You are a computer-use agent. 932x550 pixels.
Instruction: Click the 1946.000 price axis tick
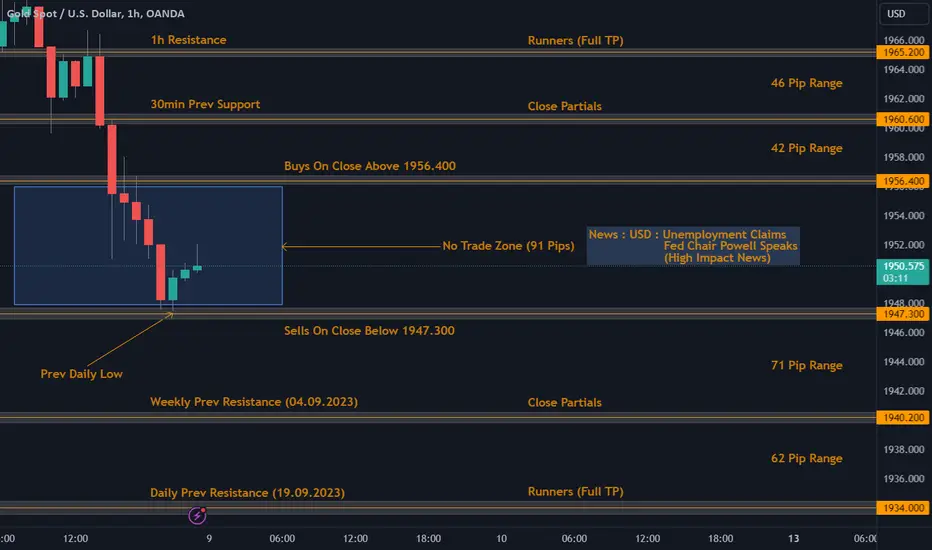[903, 332]
